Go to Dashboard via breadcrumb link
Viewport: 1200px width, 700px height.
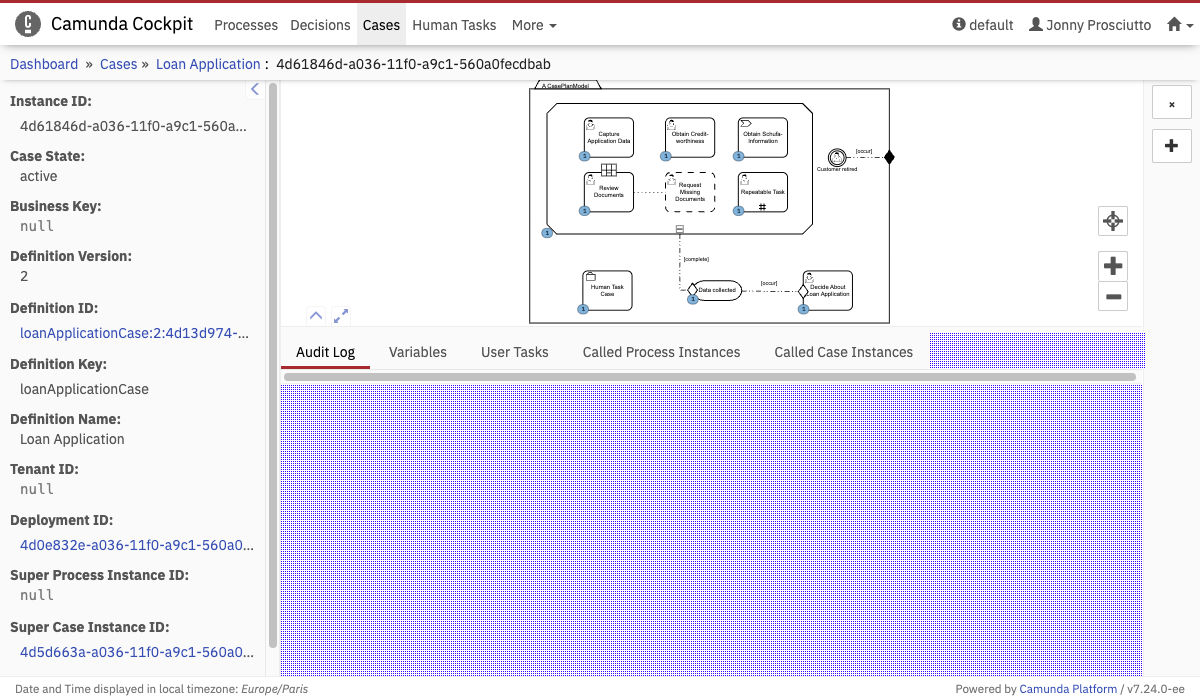point(44,64)
